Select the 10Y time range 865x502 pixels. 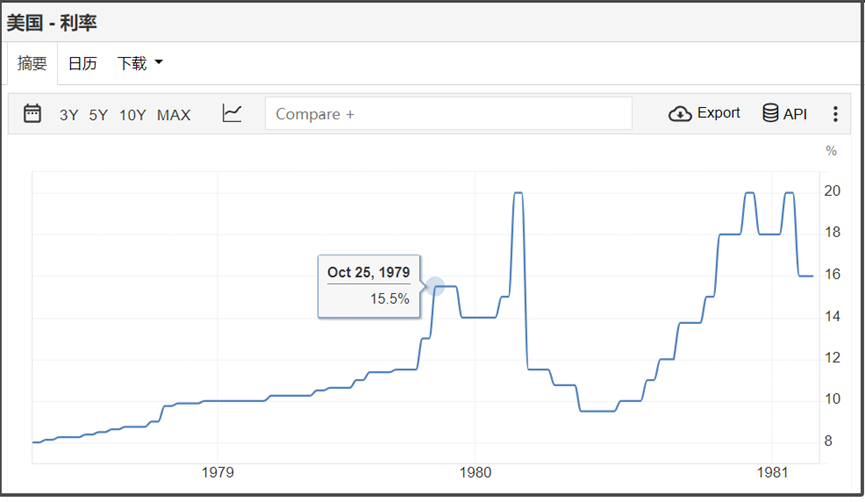[x=132, y=115]
